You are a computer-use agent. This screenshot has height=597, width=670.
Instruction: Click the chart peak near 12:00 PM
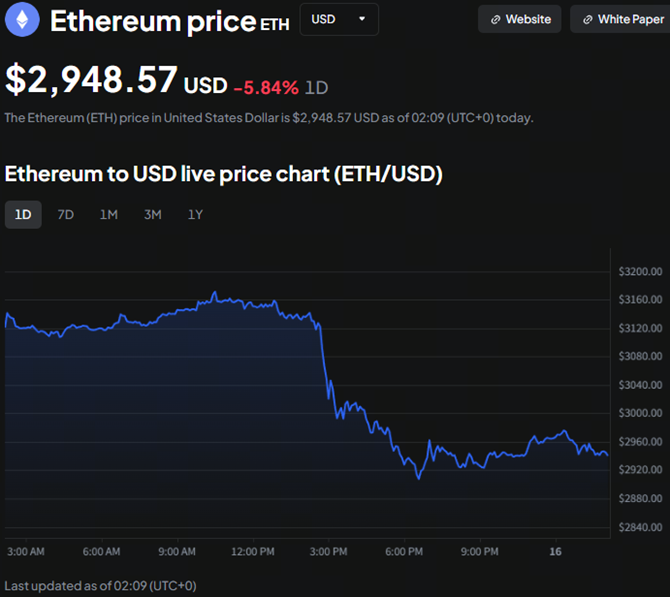tap(214, 293)
